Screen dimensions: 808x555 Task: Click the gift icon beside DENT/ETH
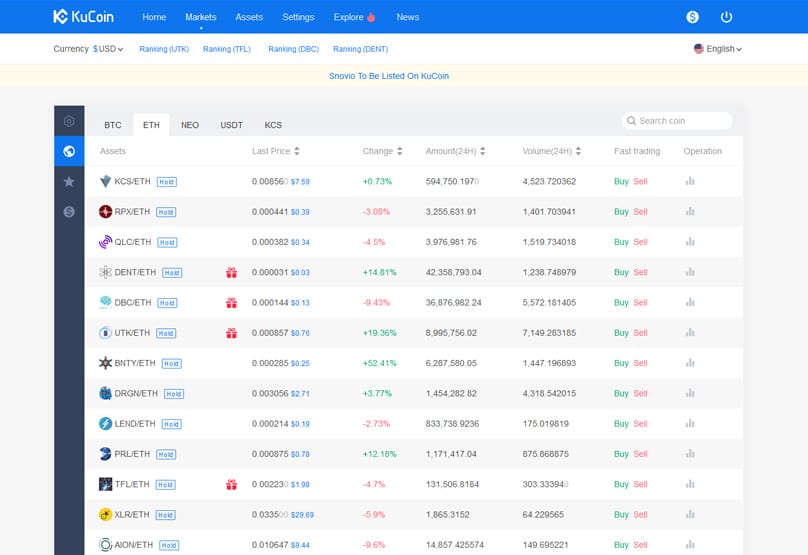pos(231,272)
